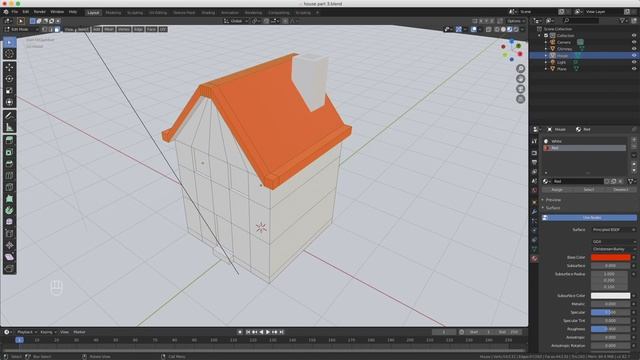Open the Options button in viewport header
Screen dimensions: 640x360
(x=516, y=21)
